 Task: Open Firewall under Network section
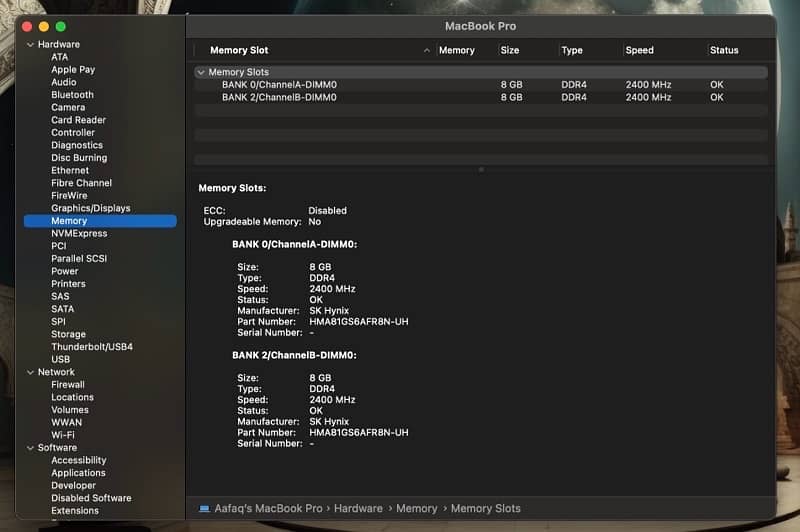point(67,385)
